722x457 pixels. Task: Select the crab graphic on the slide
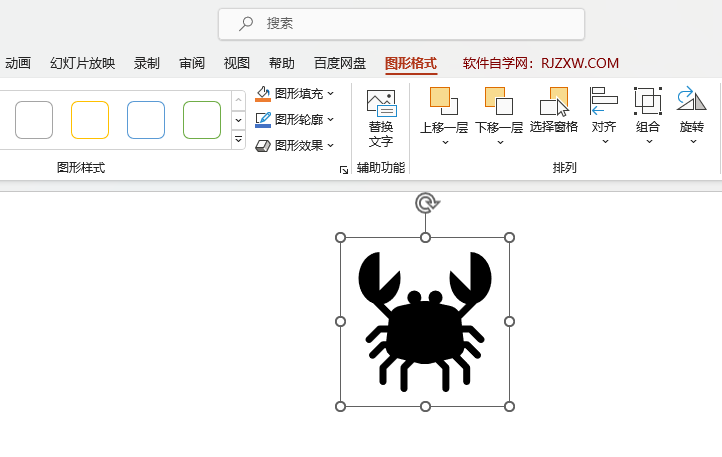pos(425,322)
